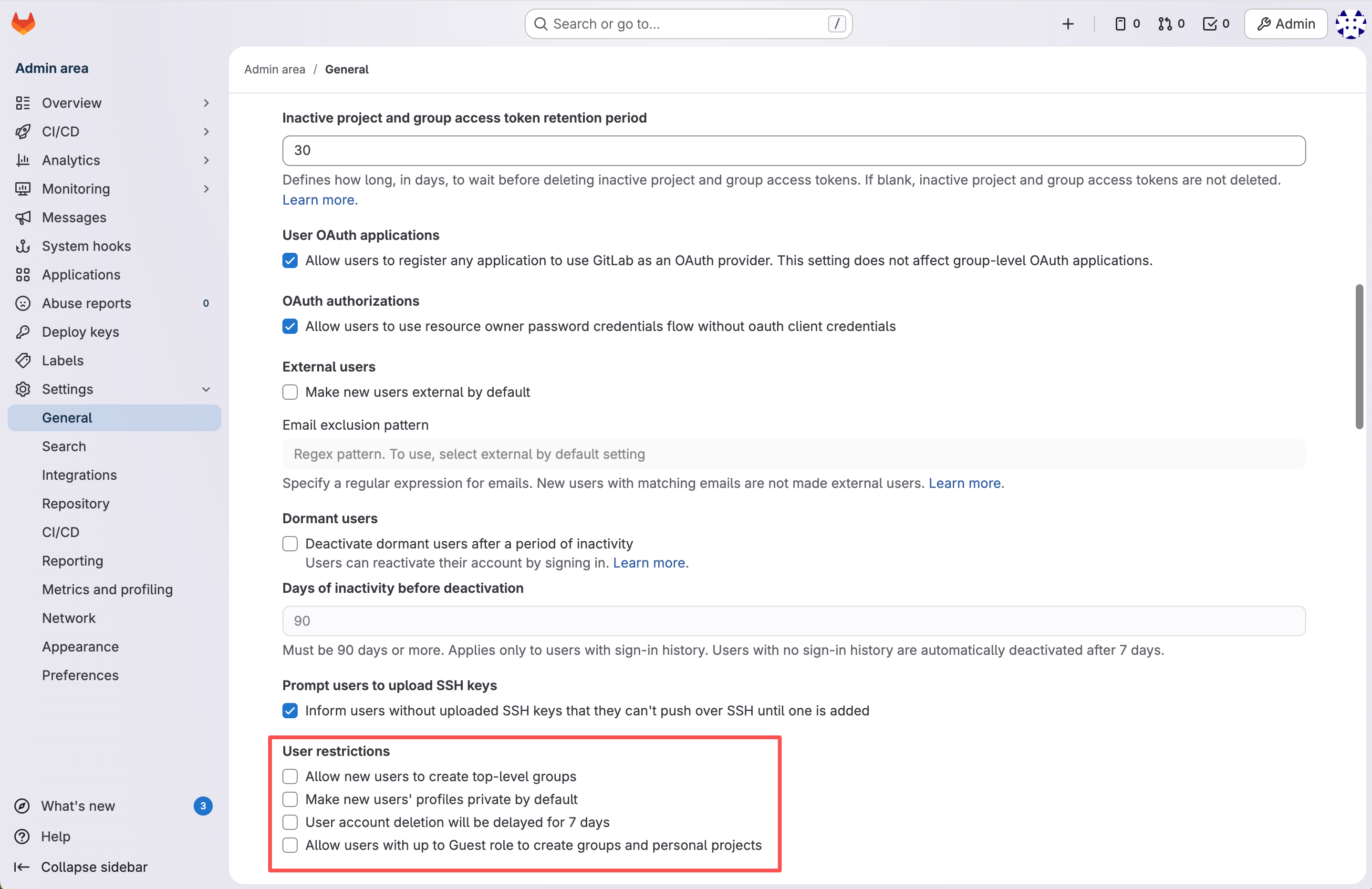Enable Allow new users to create top-level groups

point(290,776)
